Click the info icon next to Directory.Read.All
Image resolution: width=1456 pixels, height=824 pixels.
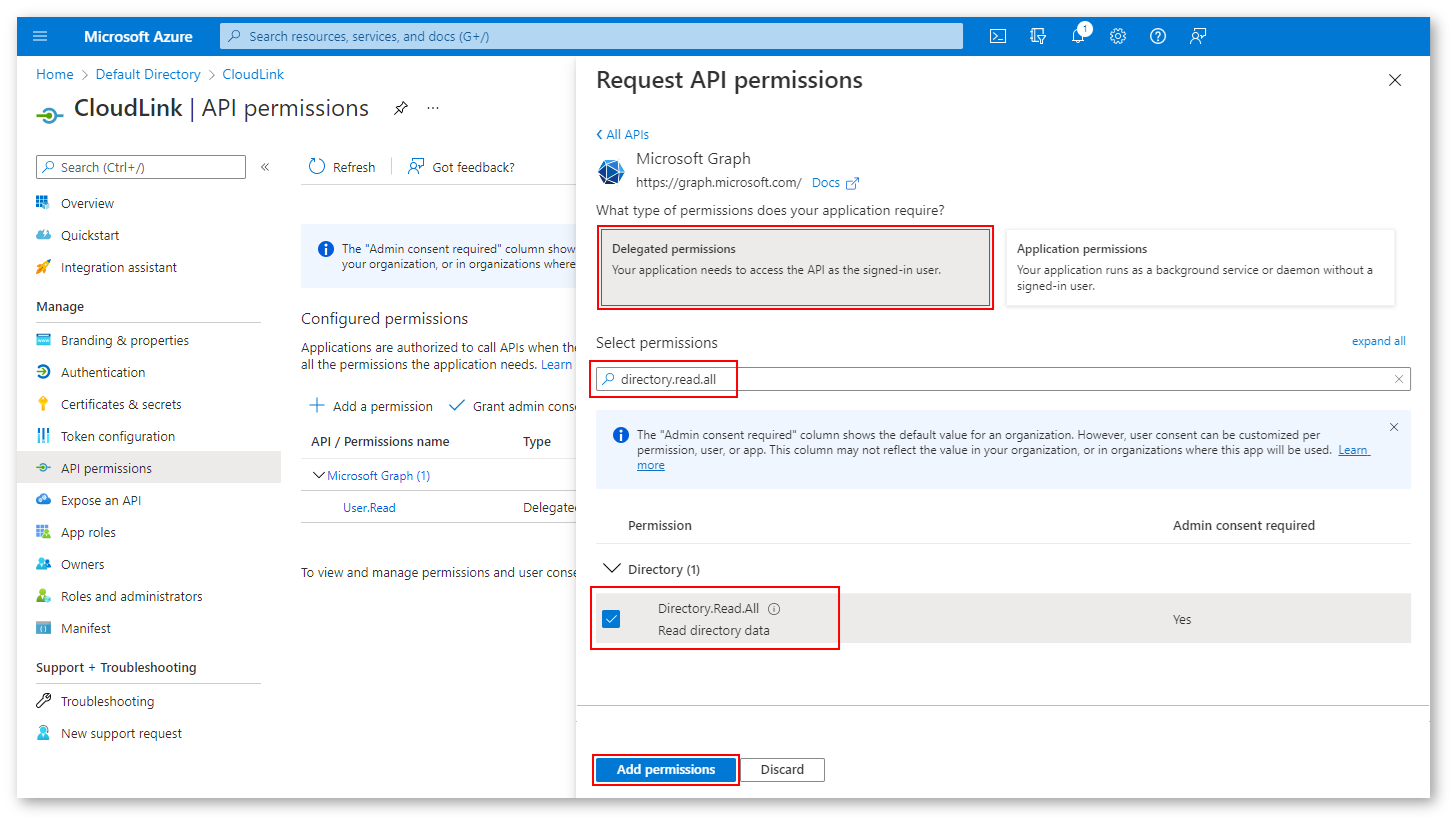[x=774, y=609]
